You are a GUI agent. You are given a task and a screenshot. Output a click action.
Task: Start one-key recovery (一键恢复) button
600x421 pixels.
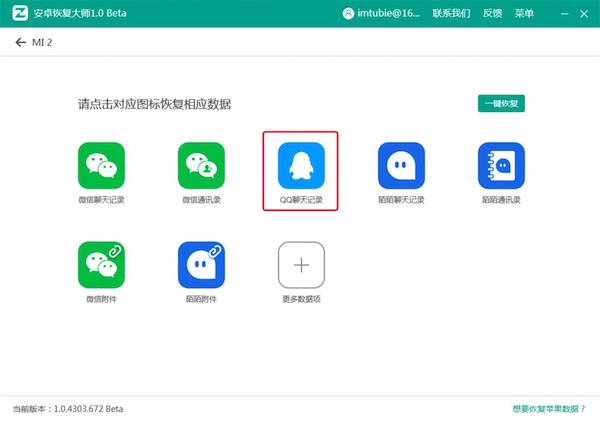(501, 103)
